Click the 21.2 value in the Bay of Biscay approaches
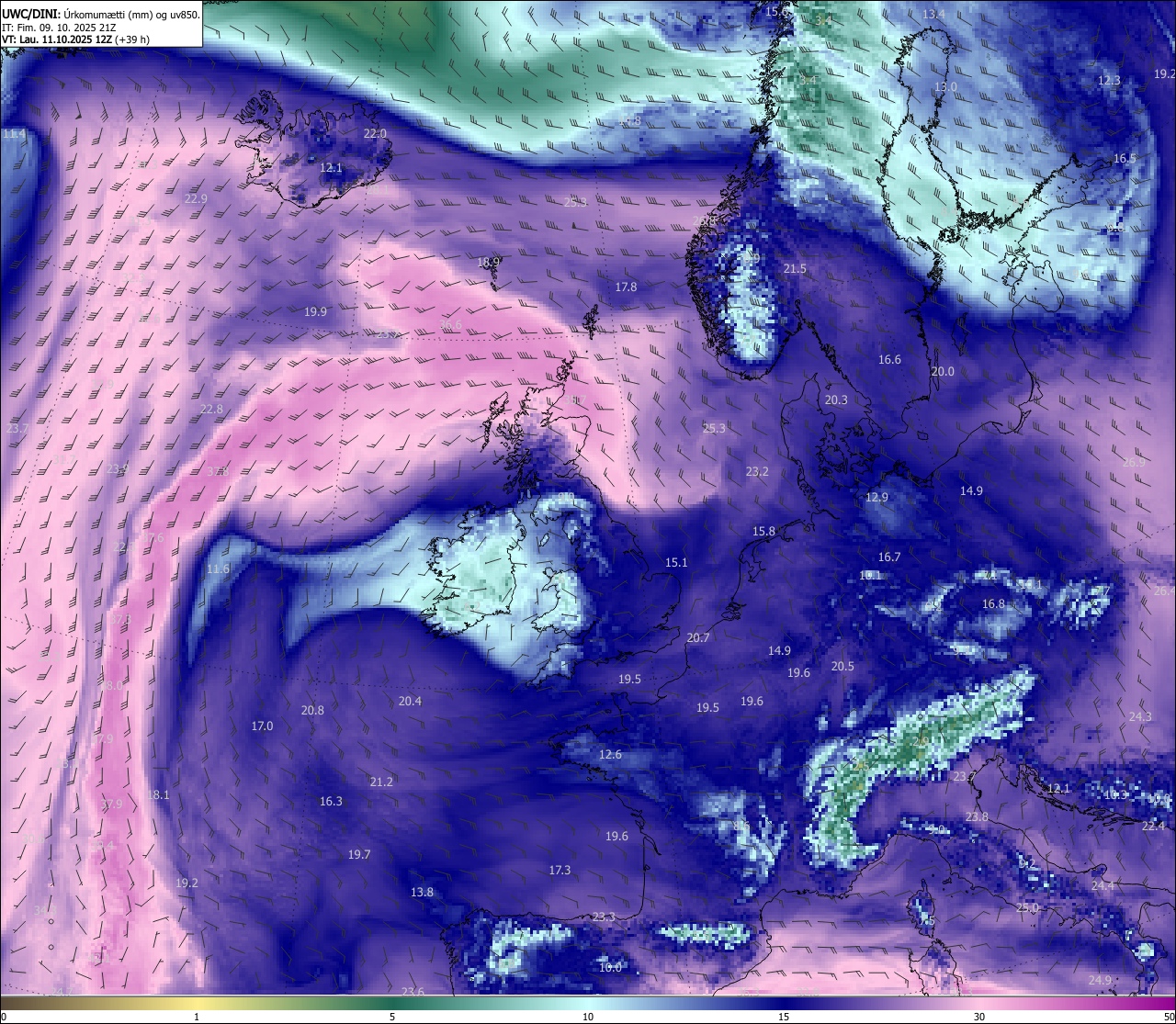The height and width of the screenshot is (1024, 1176). click(x=381, y=782)
